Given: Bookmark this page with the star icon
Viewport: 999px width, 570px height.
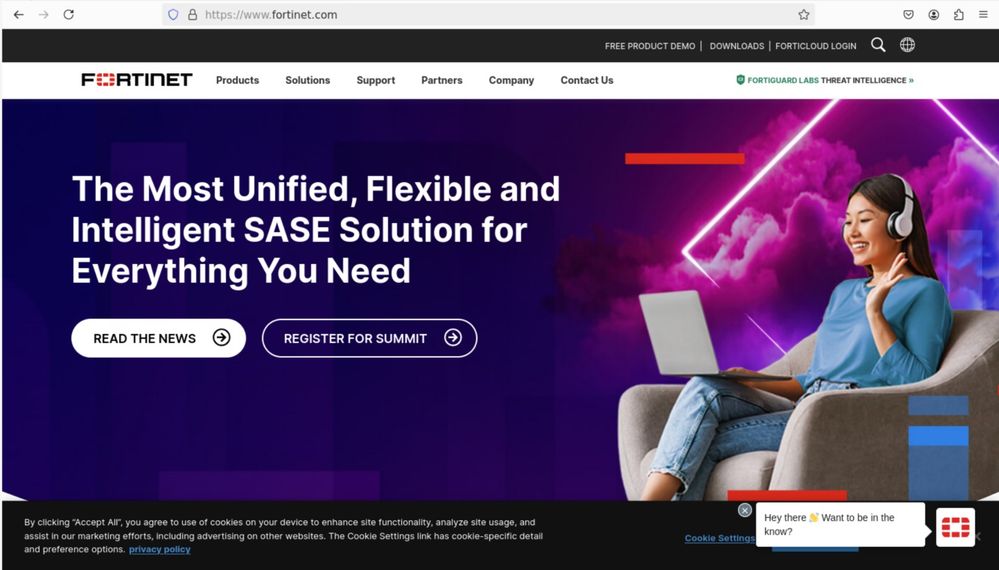Looking at the screenshot, I should point(803,14).
